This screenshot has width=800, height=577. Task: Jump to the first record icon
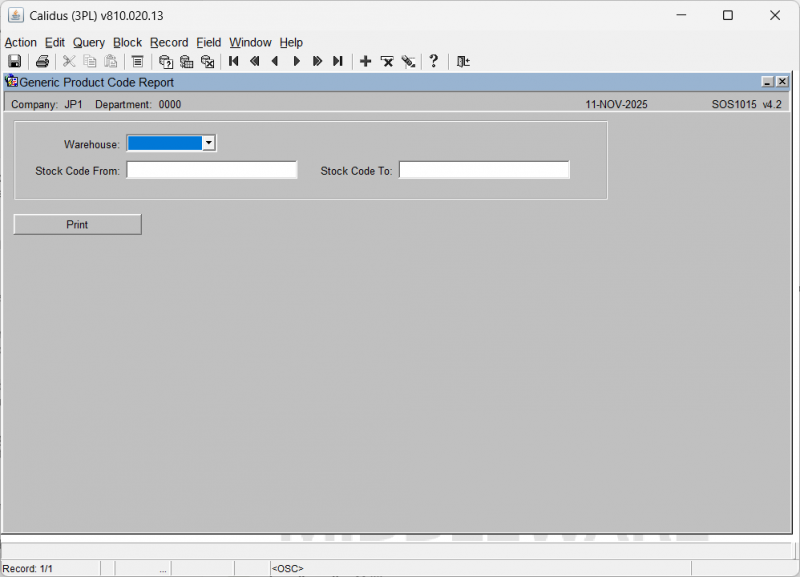234,62
